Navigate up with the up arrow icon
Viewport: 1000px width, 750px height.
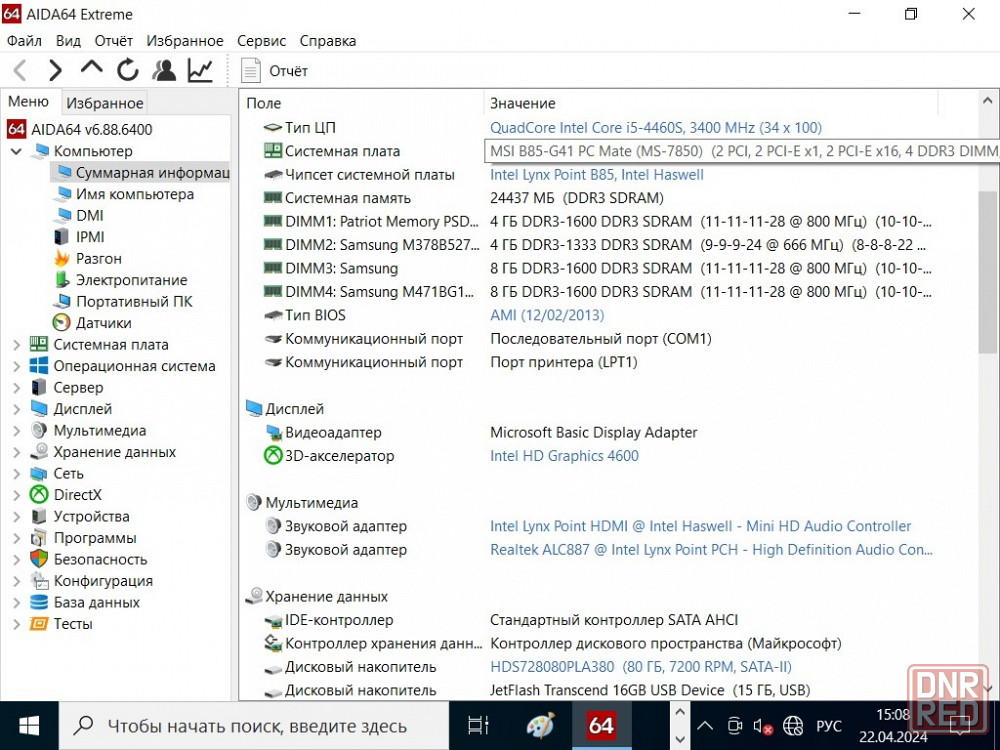click(92, 68)
